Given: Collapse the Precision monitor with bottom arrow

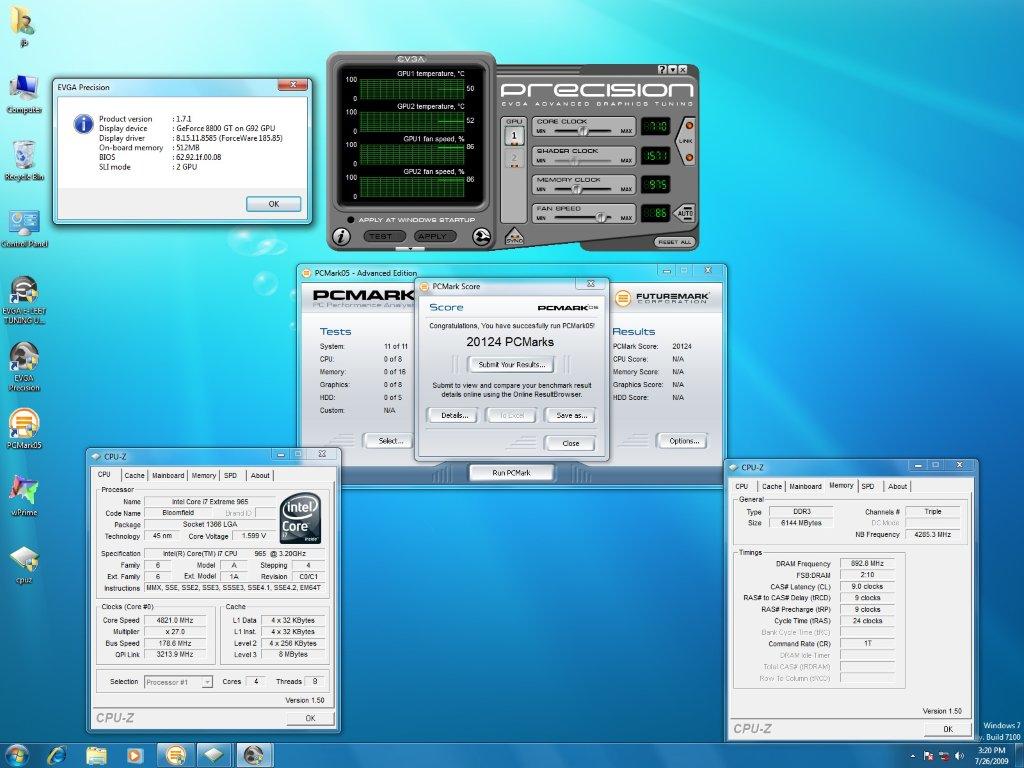Looking at the screenshot, I should click(411, 249).
